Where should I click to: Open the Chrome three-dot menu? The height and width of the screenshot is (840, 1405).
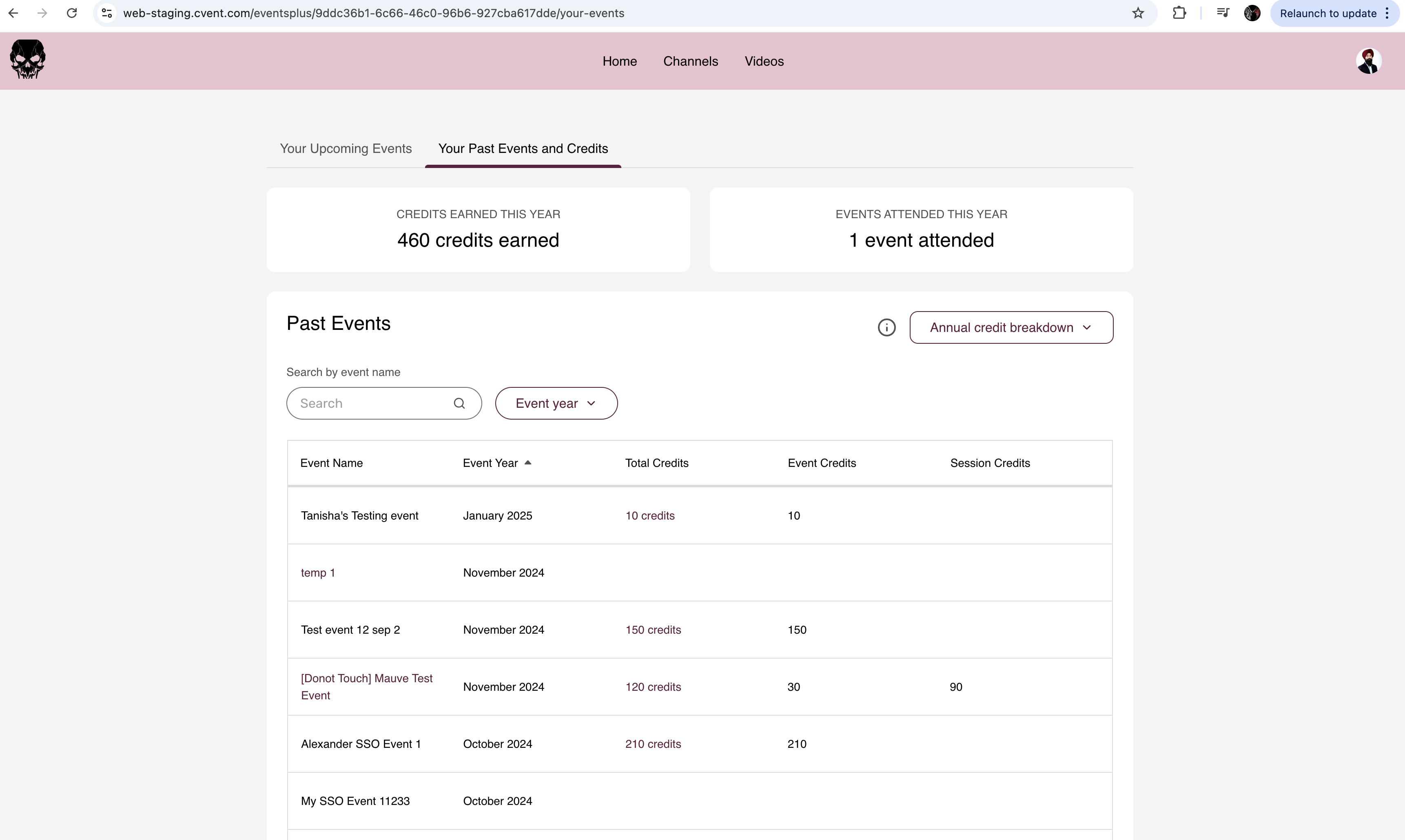tap(1387, 13)
